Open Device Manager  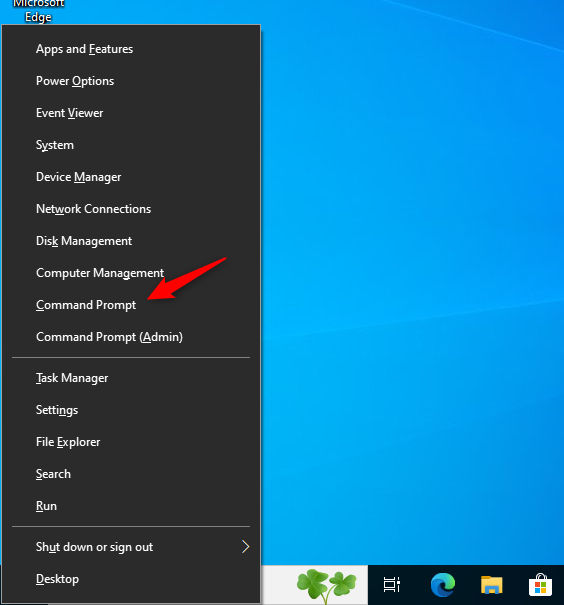(131, 177)
